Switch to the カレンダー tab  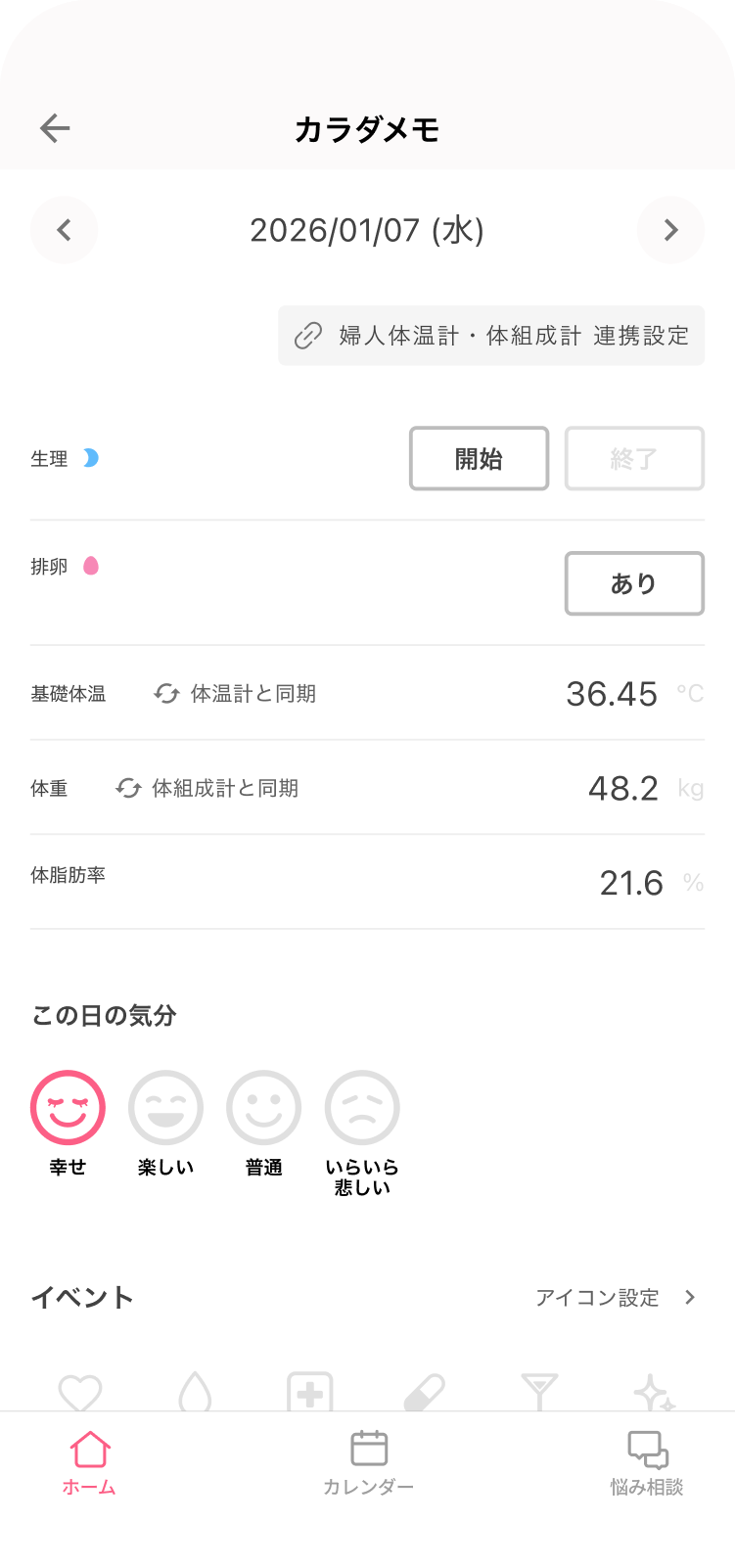tap(368, 1463)
